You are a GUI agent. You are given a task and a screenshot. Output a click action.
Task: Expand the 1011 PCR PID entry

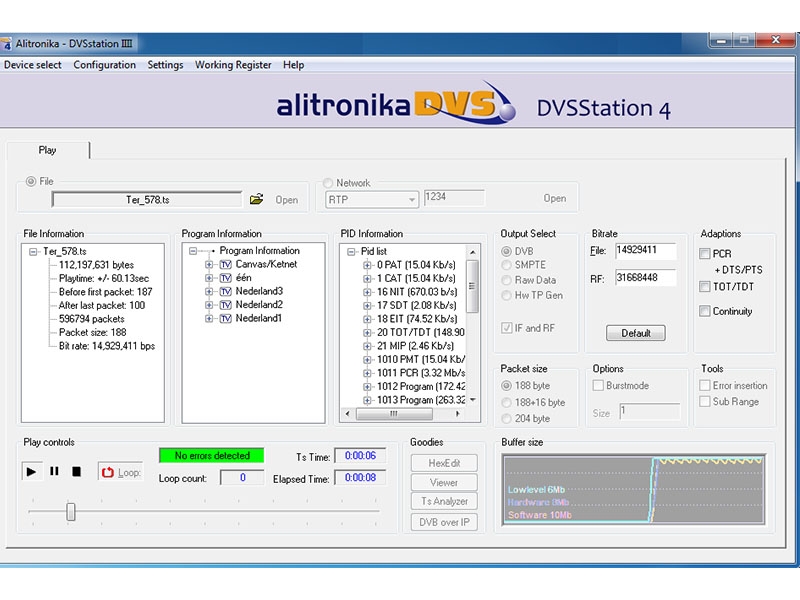367,373
